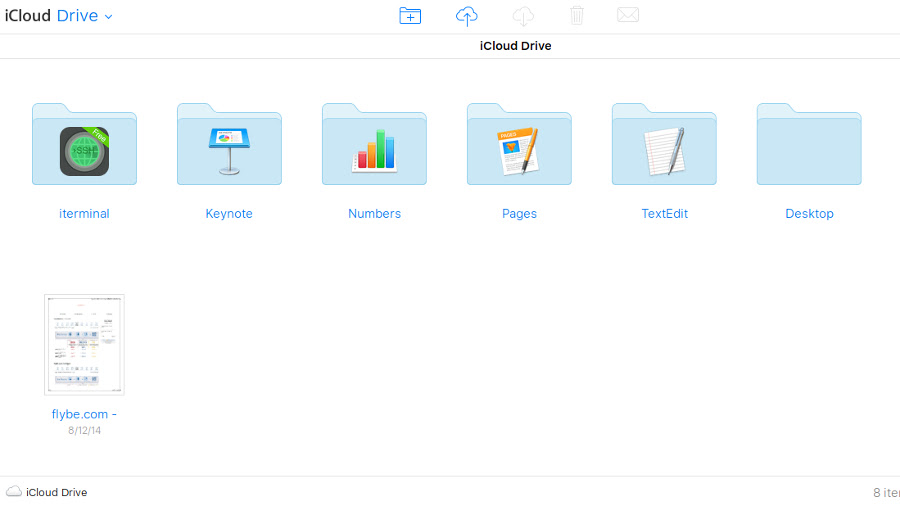Viewport: 900px width, 506px height.
Task: Click the flybe.com file name label
Action: (x=84, y=414)
